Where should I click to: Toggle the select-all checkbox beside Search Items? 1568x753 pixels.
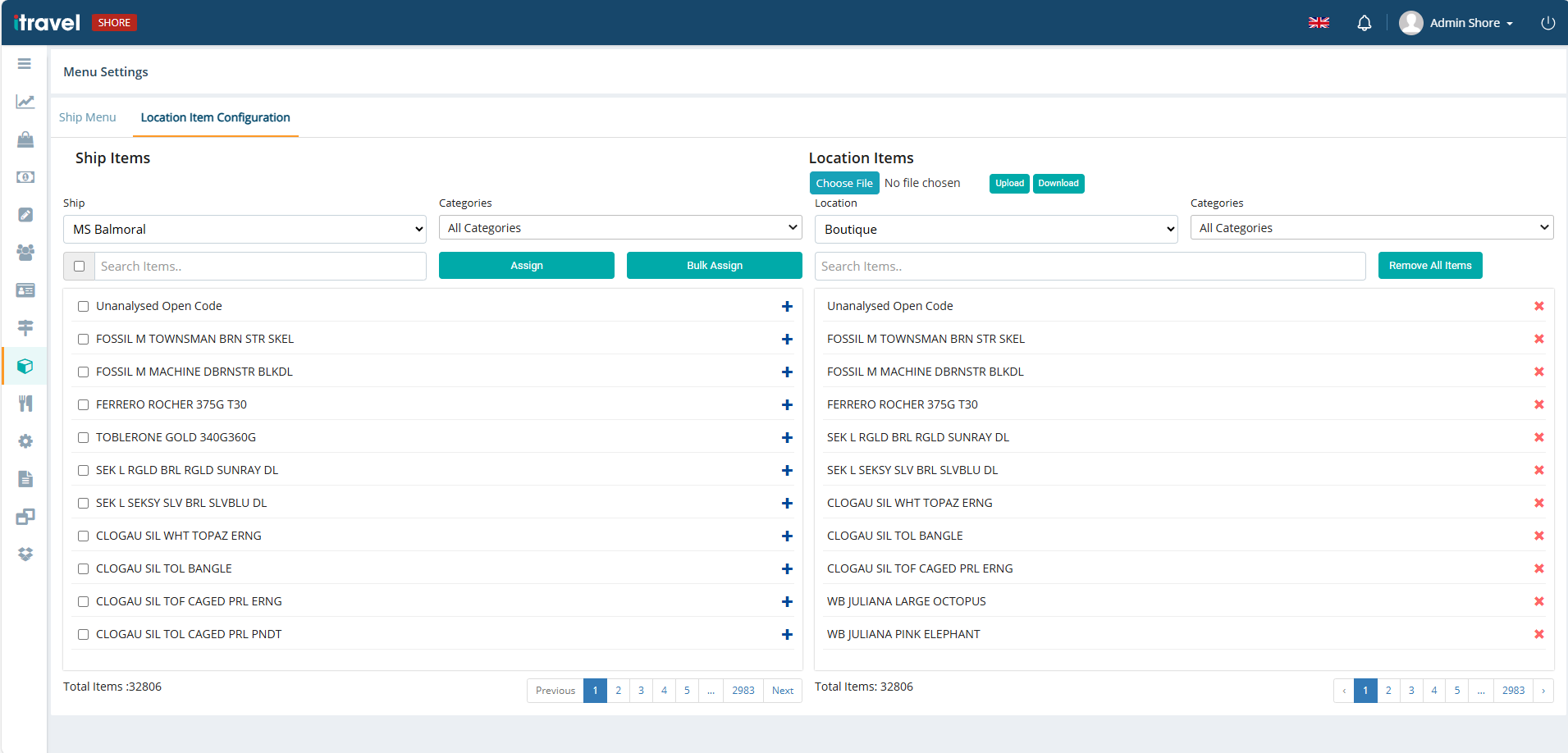click(80, 267)
